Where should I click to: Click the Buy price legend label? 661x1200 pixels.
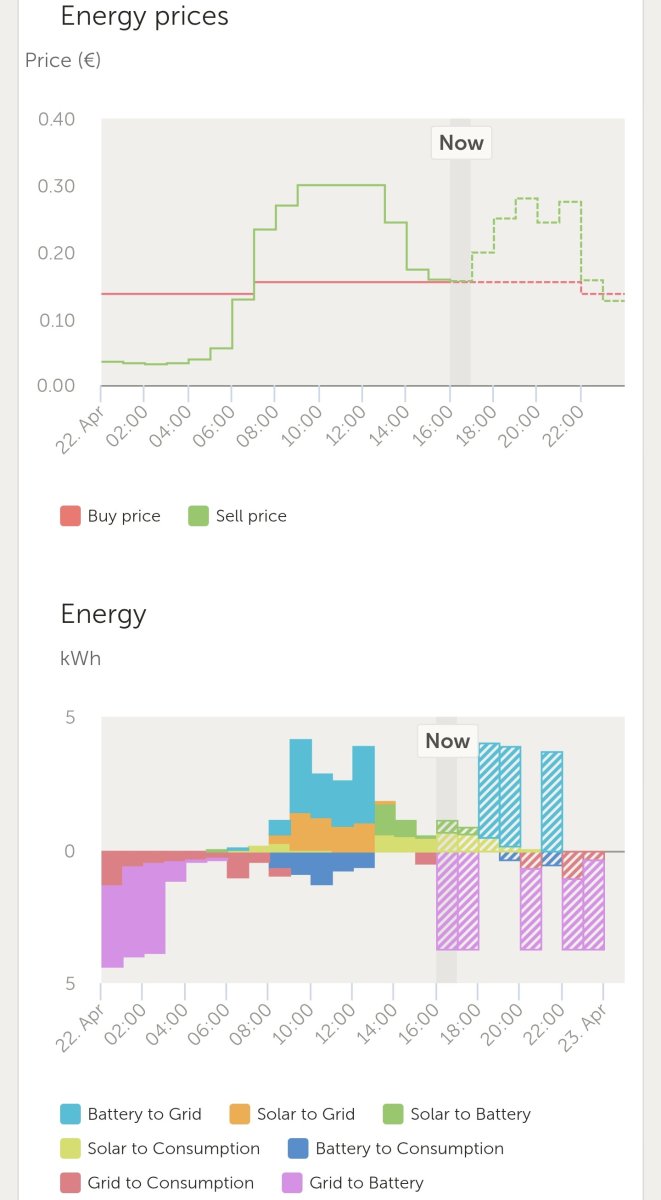(124, 516)
